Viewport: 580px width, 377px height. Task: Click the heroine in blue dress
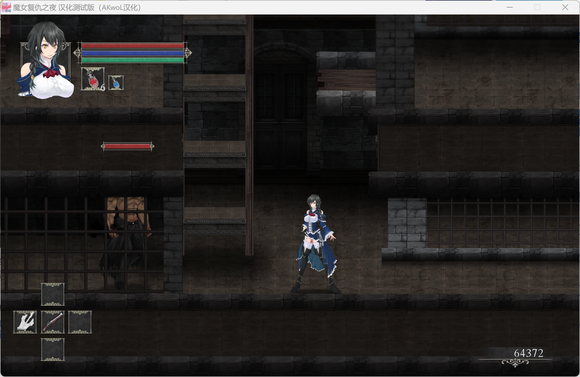coord(314,244)
